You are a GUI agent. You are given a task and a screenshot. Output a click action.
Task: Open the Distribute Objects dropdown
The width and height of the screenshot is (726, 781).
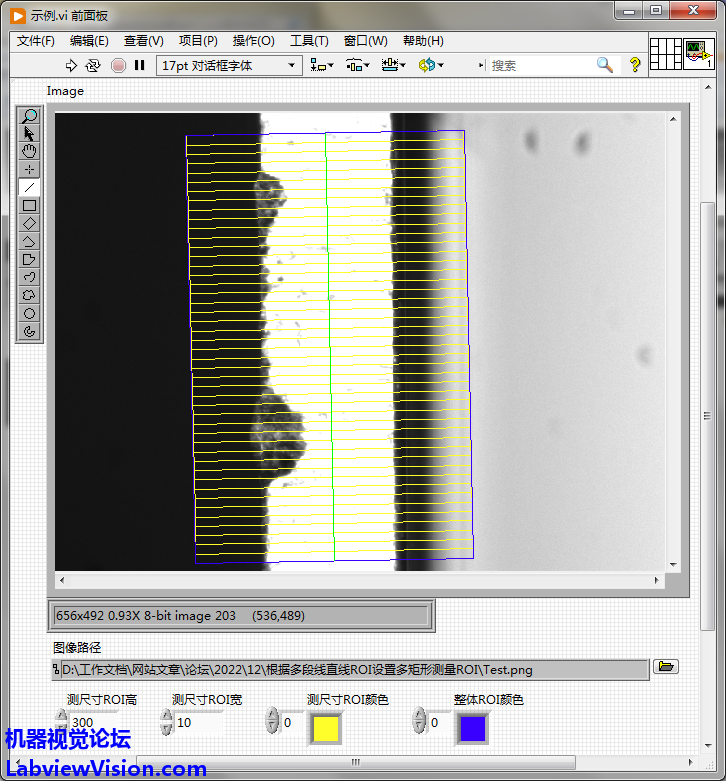click(x=358, y=65)
